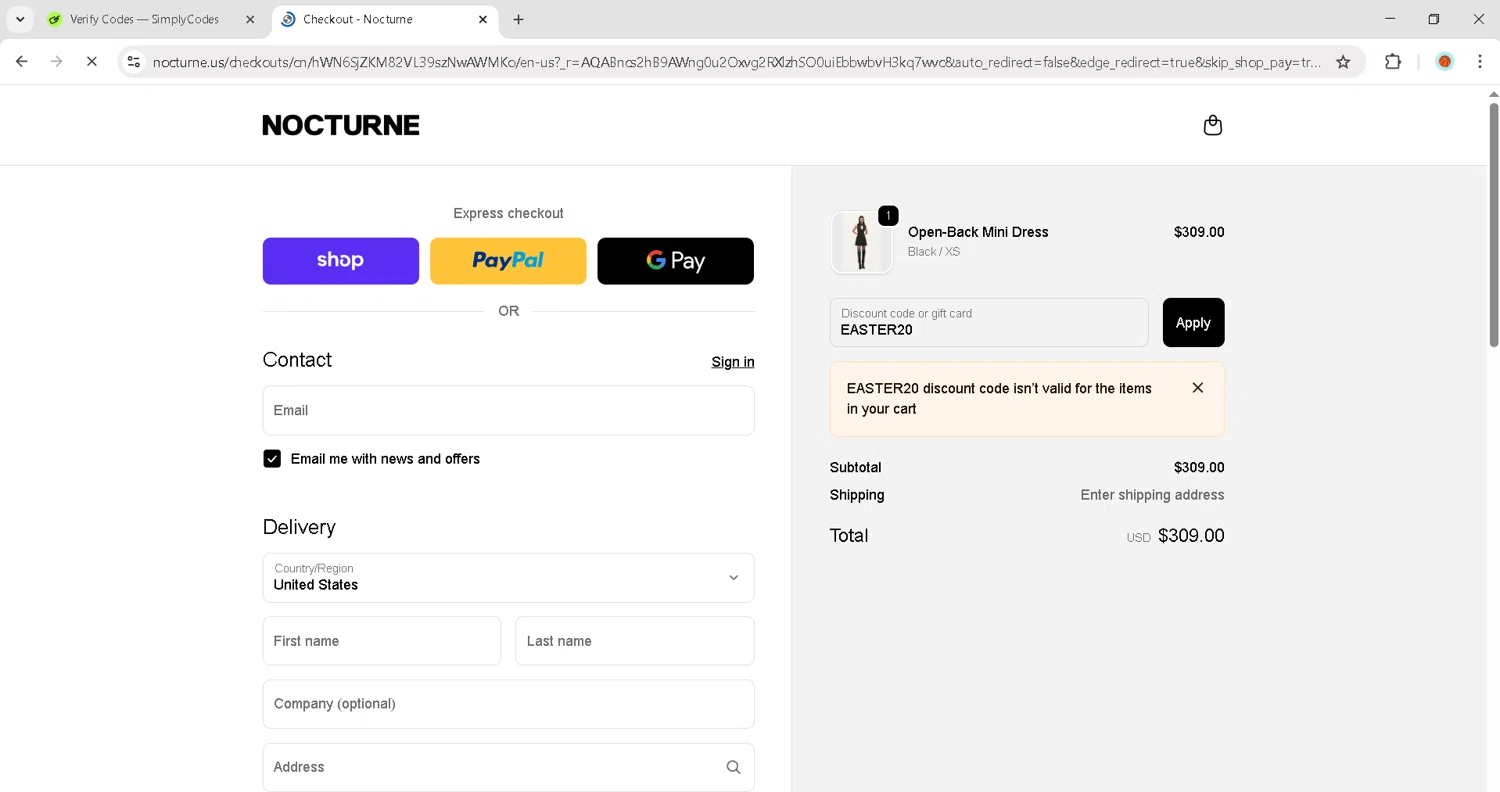Open Chrome three-dot menu
Viewport: 1500px width, 792px height.
[x=1480, y=62]
